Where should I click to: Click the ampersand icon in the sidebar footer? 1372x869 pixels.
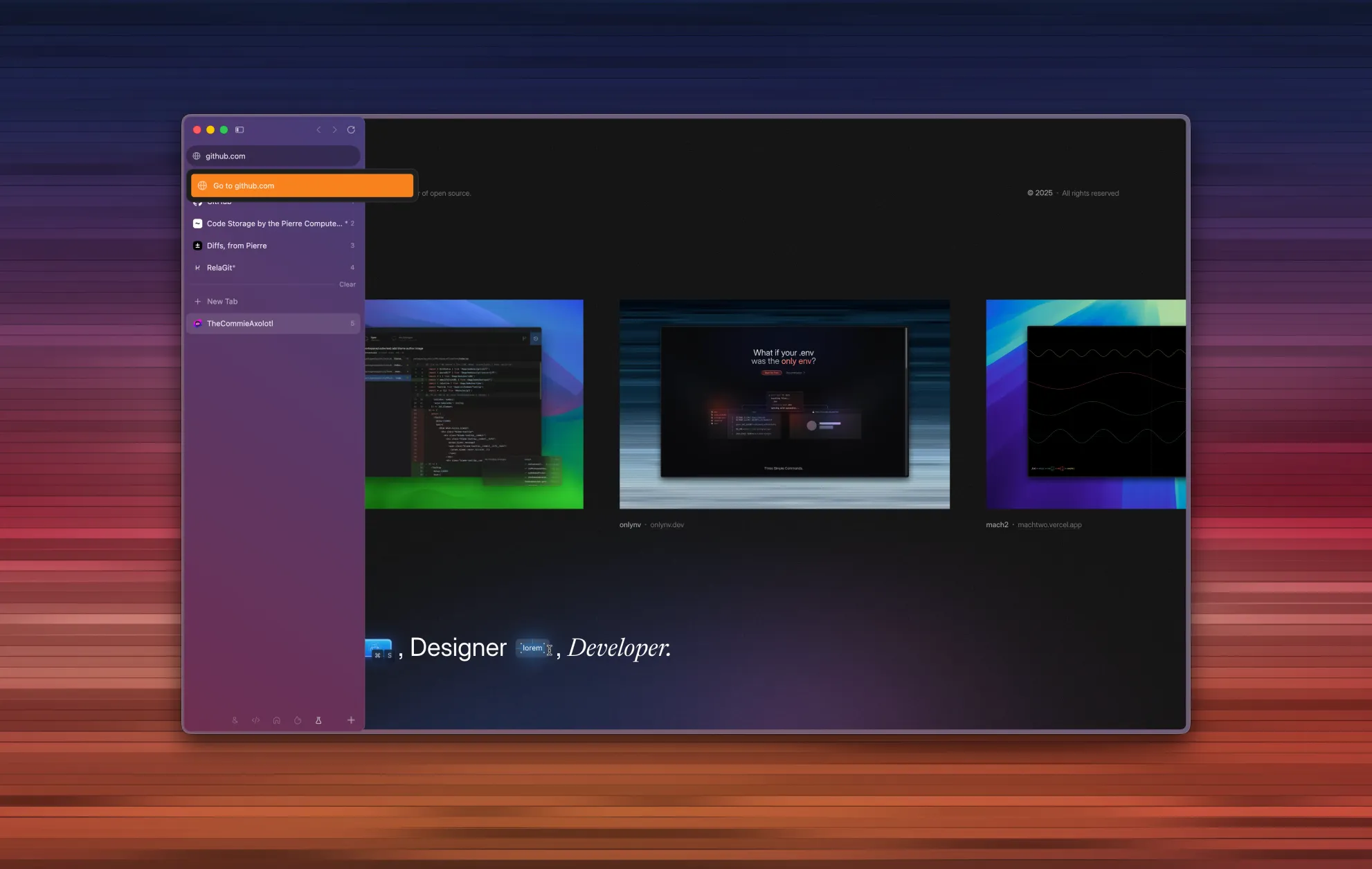235,720
